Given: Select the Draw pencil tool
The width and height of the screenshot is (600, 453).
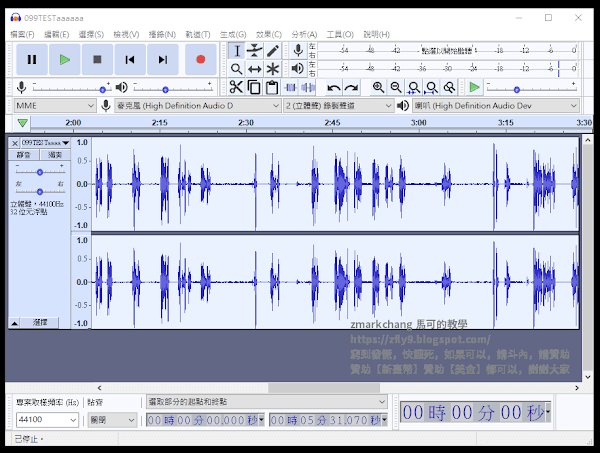Looking at the screenshot, I should [272, 51].
